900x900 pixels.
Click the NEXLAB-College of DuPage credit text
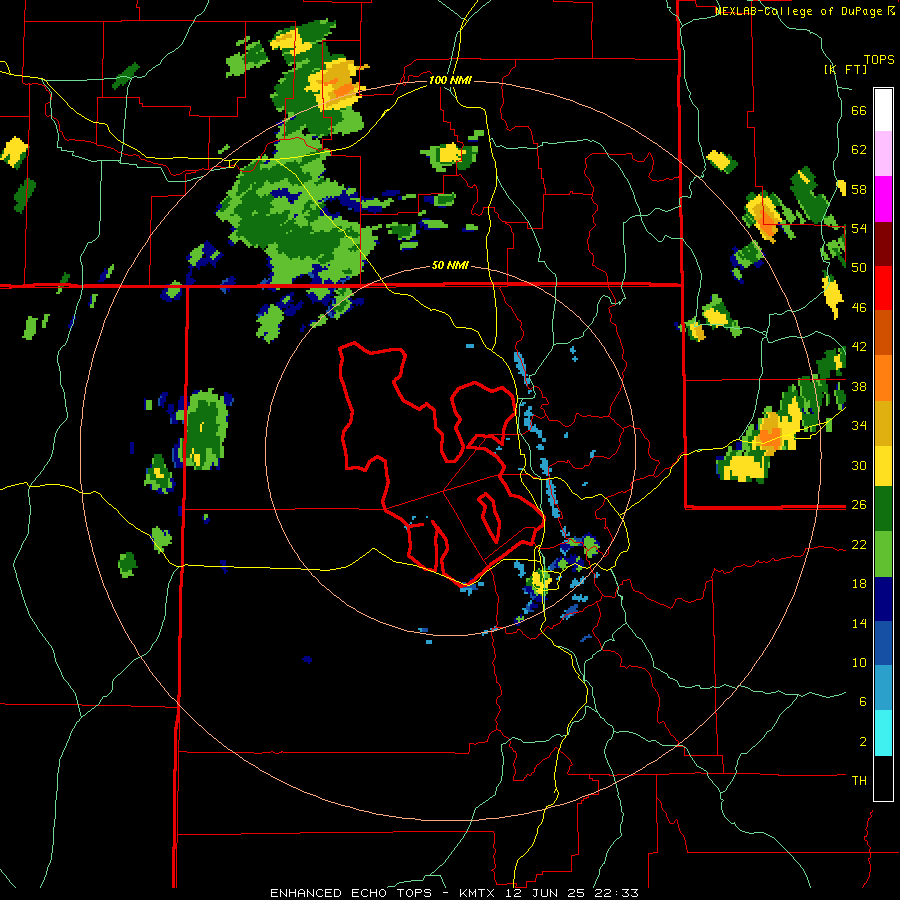(804, 11)
